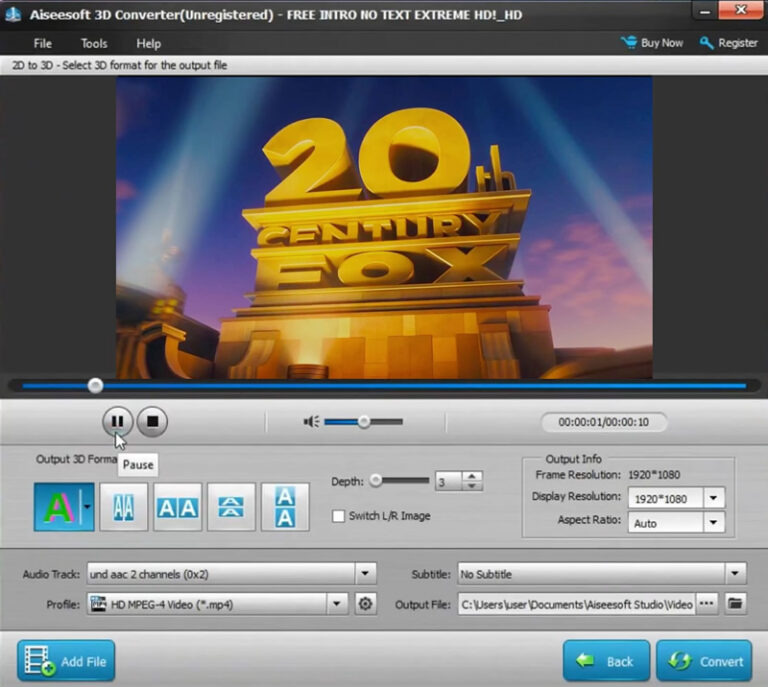This screenshot has height=687, width=768.
Task: Adjust the Depth slider handle
Action: point(376,480)
